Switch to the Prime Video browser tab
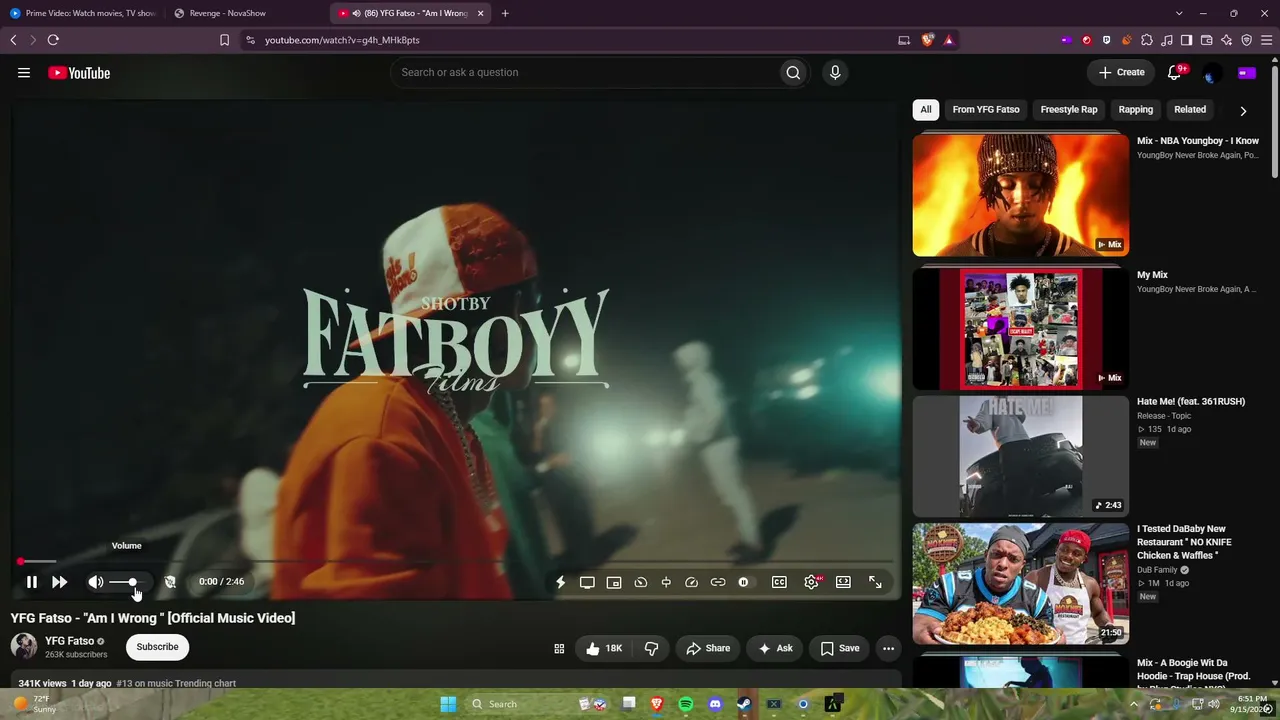1280x720 pixels. click(x=82, y=13)
